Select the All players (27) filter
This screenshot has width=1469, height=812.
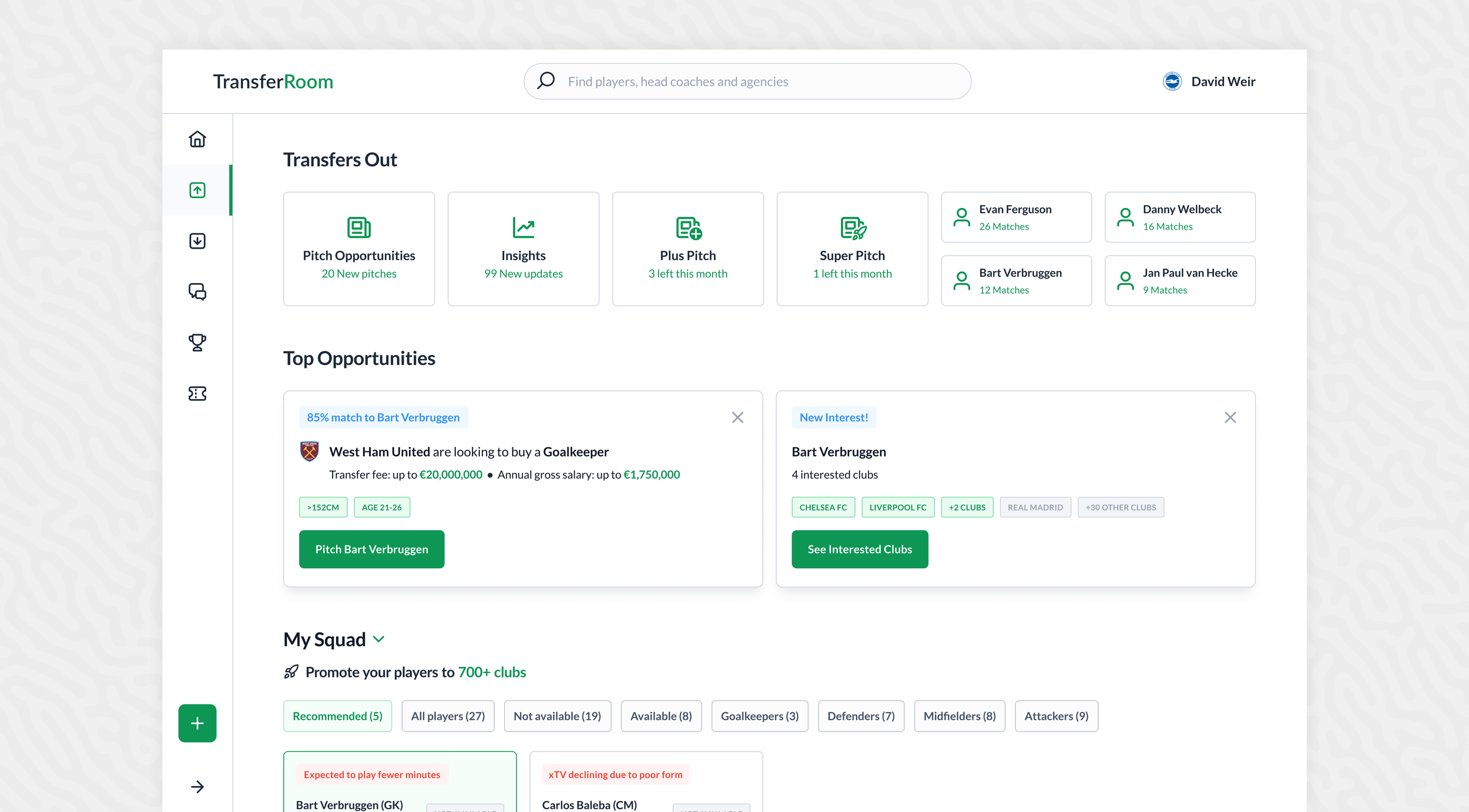(x=448, y=716)
